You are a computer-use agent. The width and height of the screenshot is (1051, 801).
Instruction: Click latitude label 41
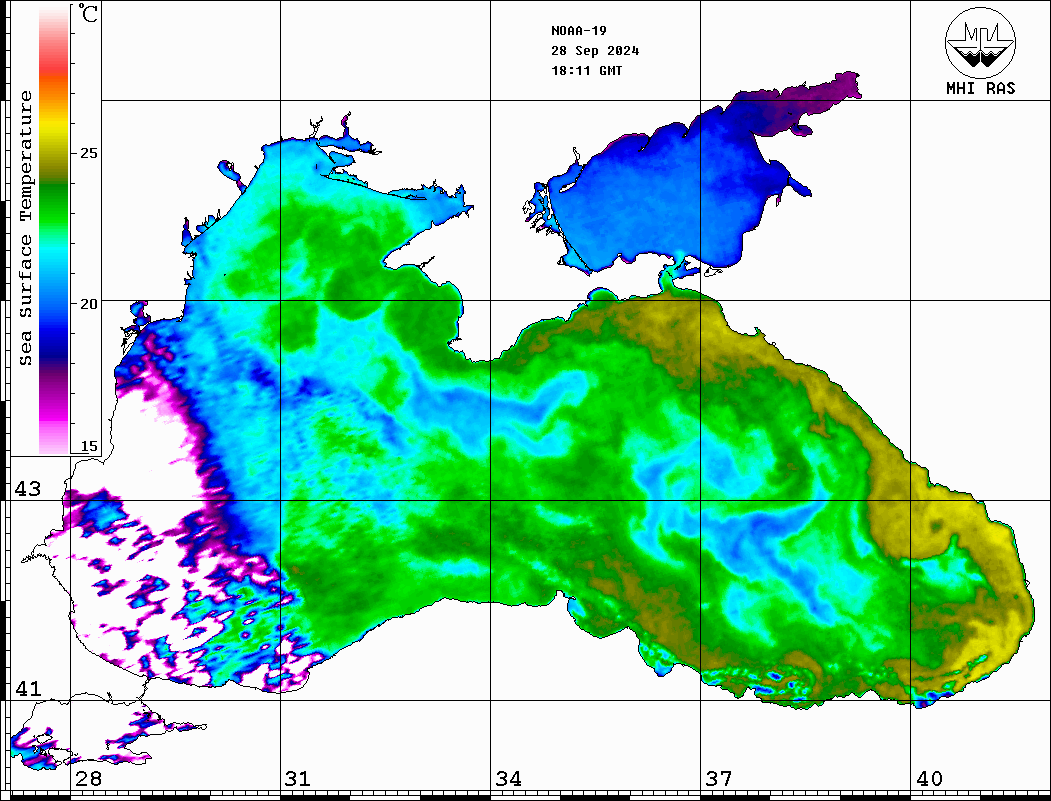pos(28,688)
